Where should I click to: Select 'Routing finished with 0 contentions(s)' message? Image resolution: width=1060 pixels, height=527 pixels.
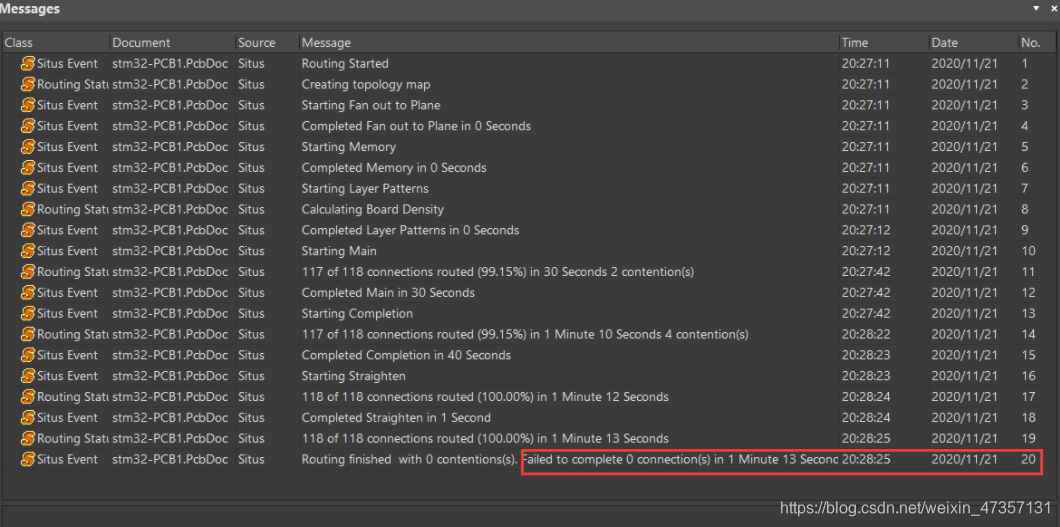pyautogui.click(x=410, y=459)
